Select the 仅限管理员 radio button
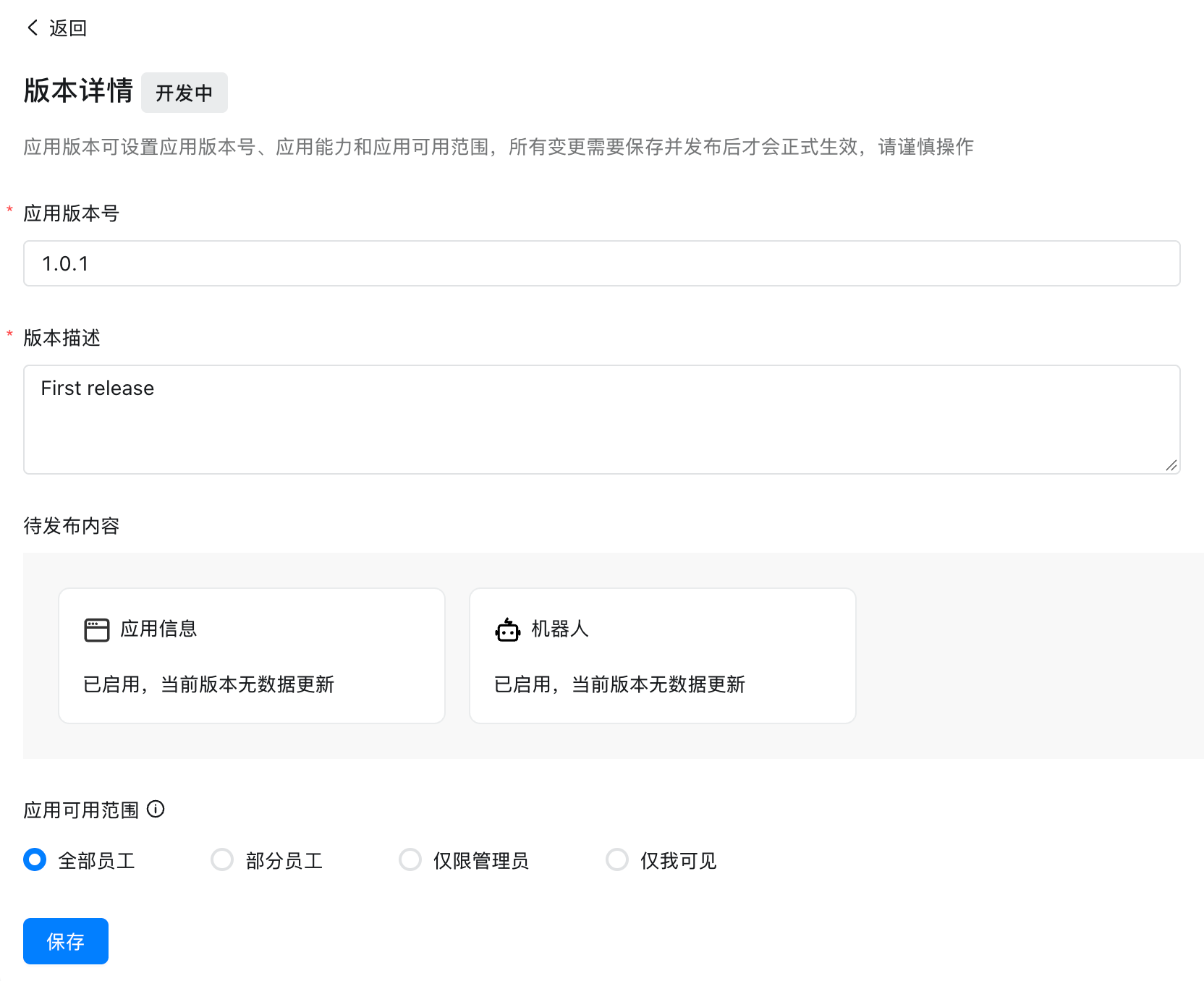The image size is (1204, 981). tap(410, 860)
